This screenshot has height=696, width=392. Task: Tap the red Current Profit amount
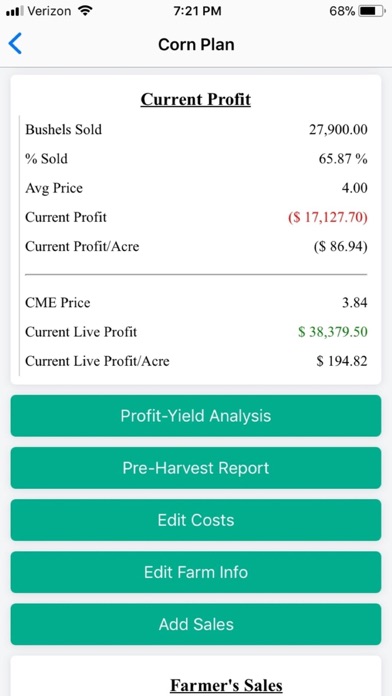click(x=328, y=218)
